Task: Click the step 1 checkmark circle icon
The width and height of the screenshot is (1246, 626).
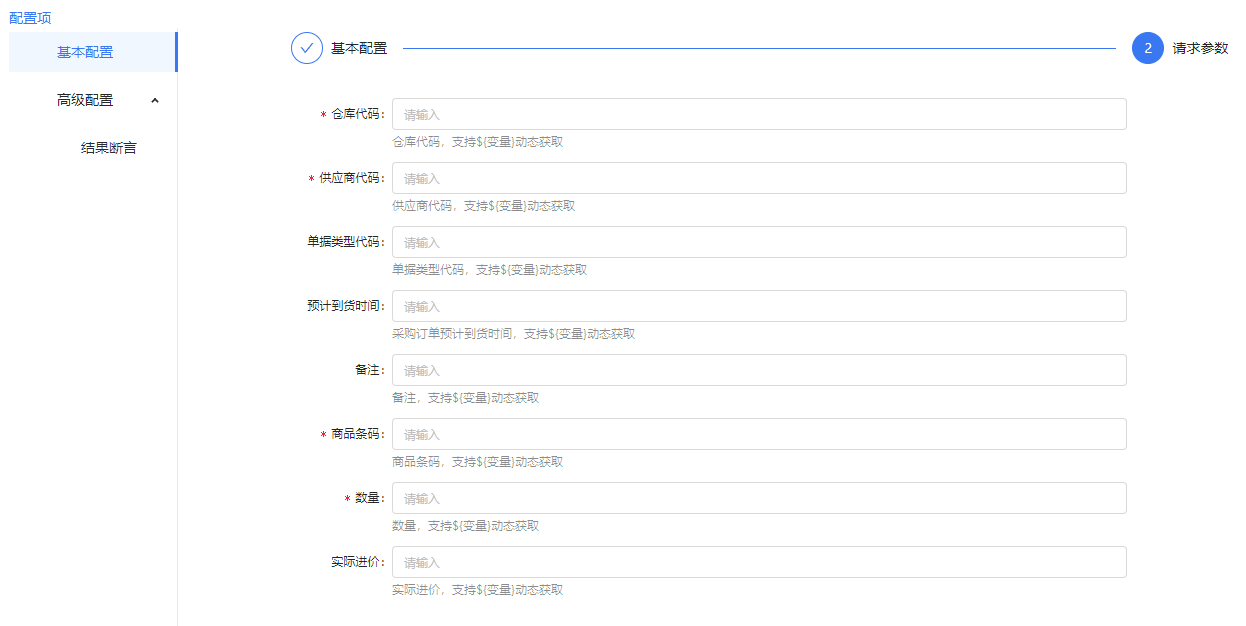Action: point(307,48)
